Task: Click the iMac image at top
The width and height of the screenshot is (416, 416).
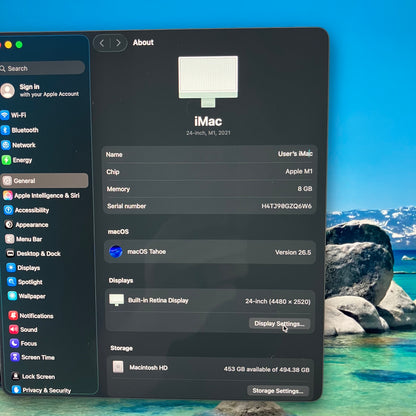Action: tap(208, 81)
